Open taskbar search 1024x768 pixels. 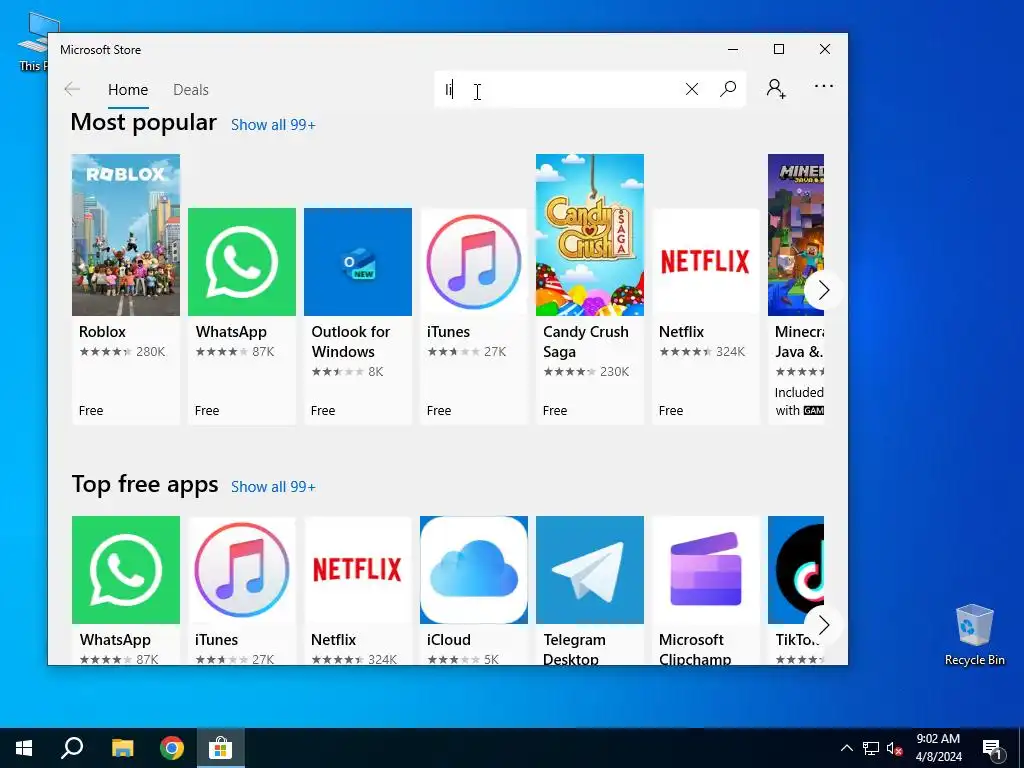[72, 748]
